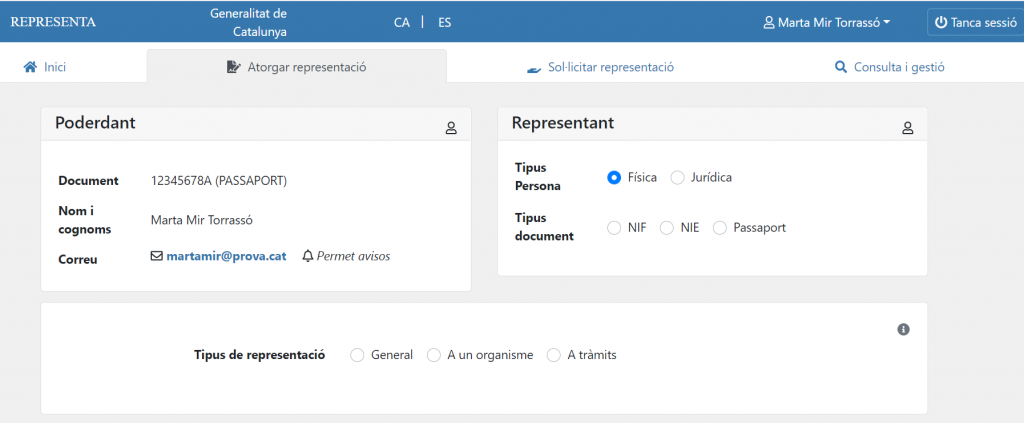Screen dimensions: 1024x423
Task: Select the Jurídica person type radio button
Action: point(678,177)
